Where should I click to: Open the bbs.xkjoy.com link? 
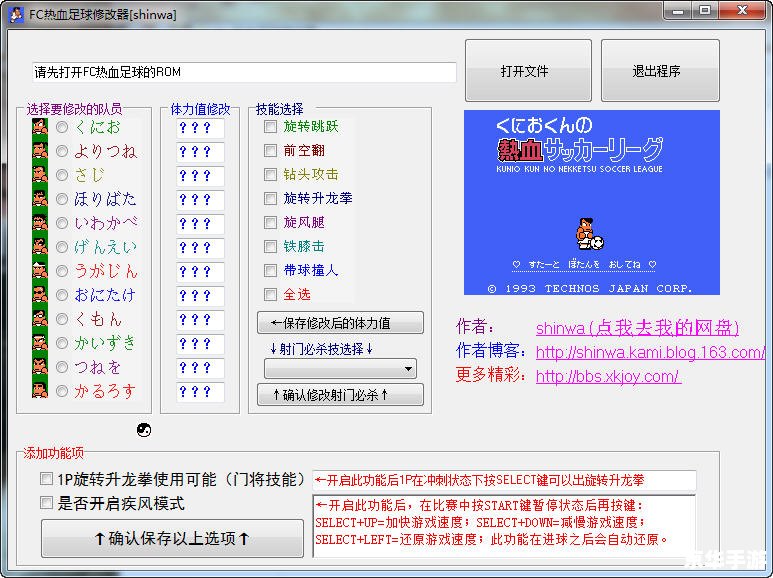[x=607, y=377]
